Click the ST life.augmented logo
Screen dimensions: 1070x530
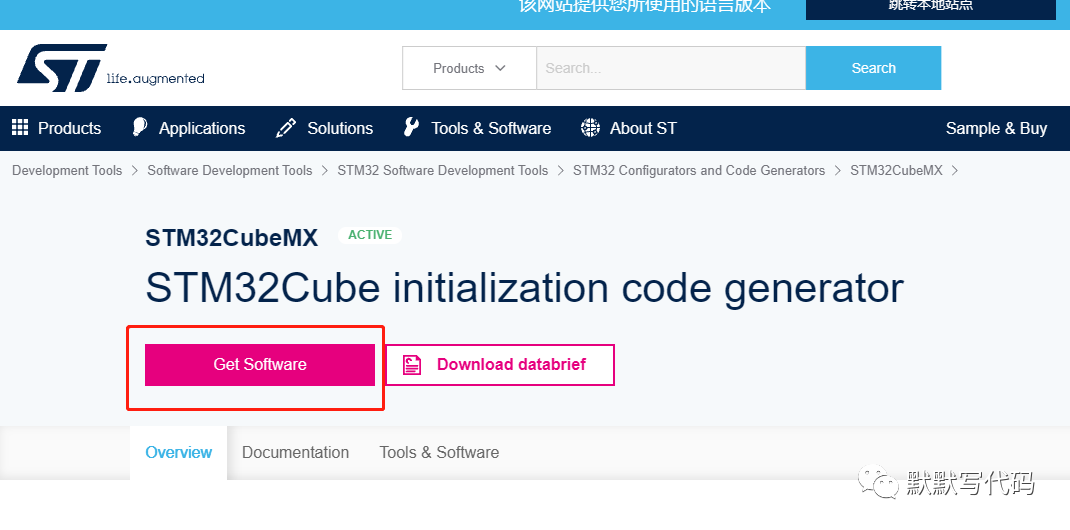[x=111, y=68]
